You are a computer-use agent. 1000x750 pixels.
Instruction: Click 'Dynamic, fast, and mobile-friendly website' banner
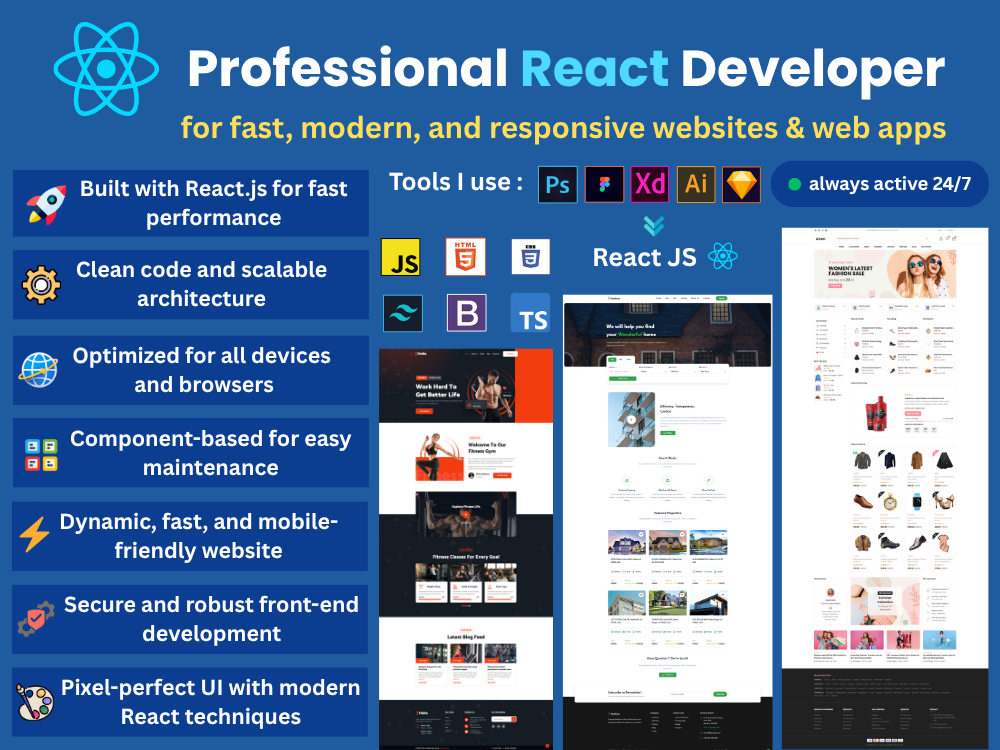click(x=191, y=536)
